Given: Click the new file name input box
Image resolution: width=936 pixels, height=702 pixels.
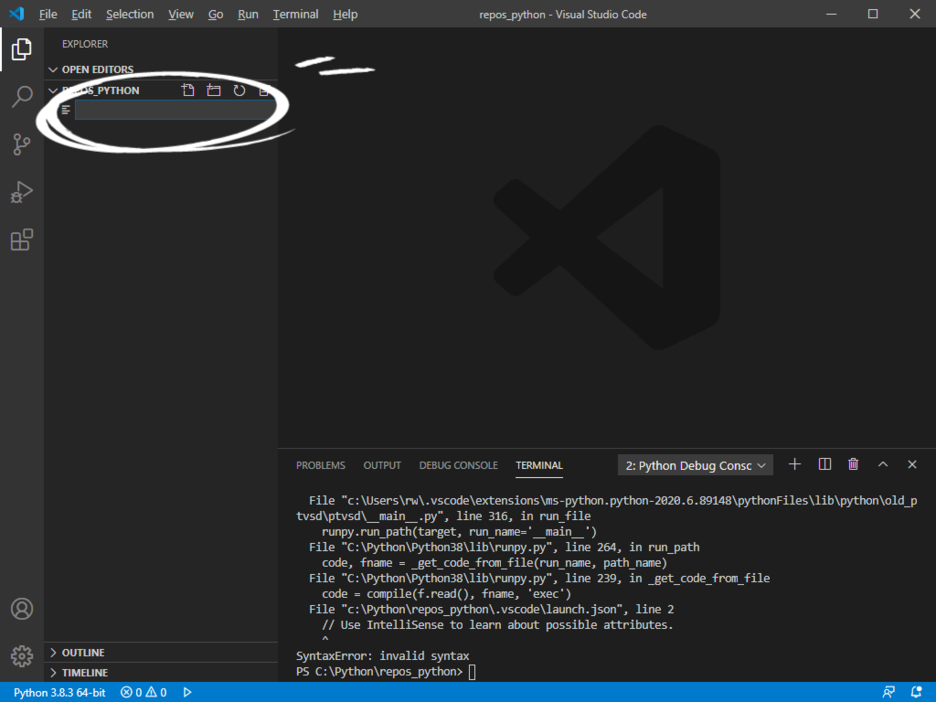Looking at the screenshot, I should point(174,110).
